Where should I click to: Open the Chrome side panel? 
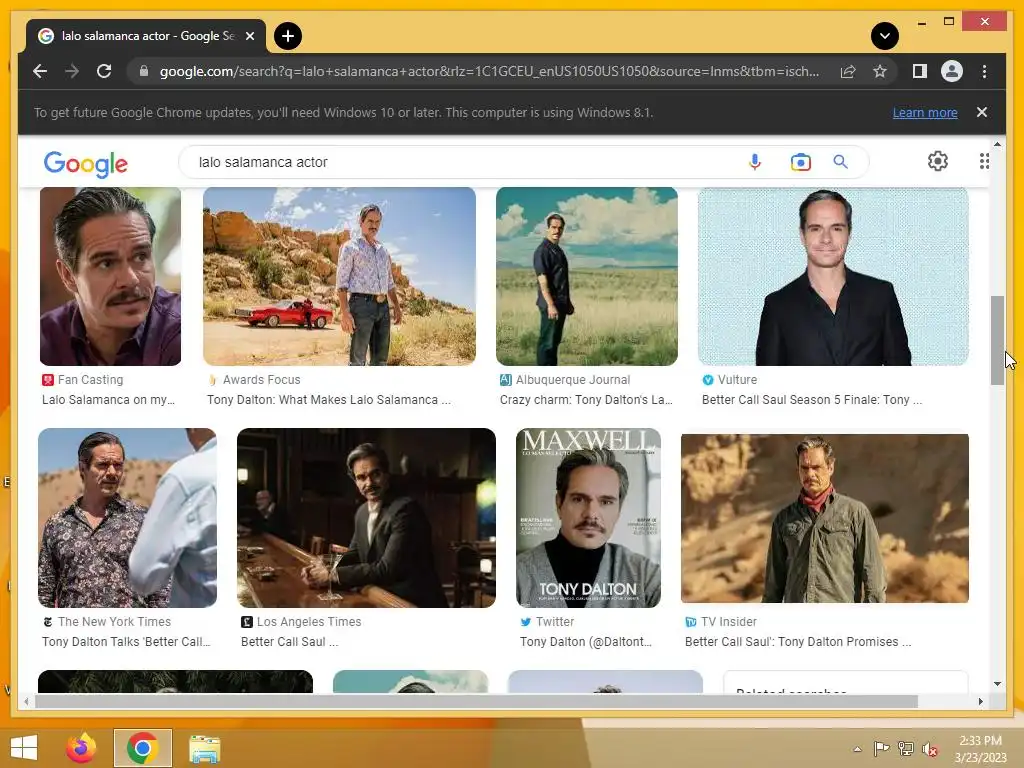point(920,71)
